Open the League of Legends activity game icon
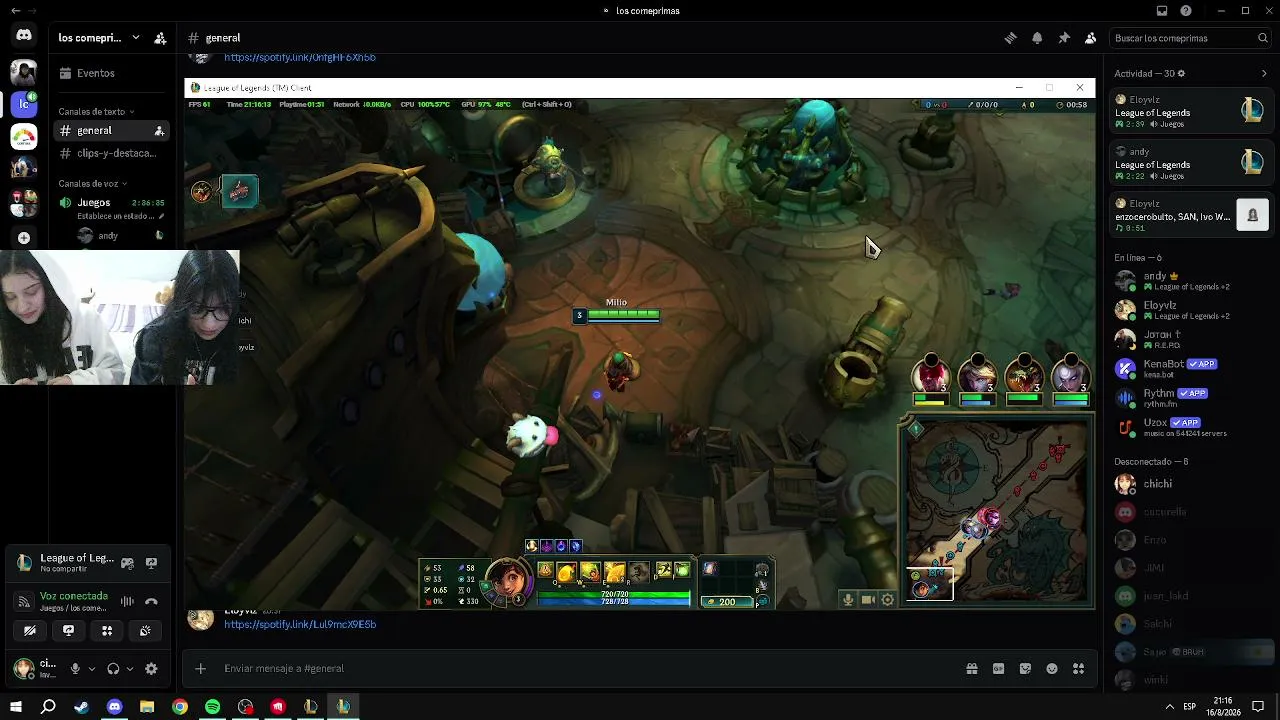This screenshot has height=720, width=1280. pyautogui.click(x=127, y=563)
